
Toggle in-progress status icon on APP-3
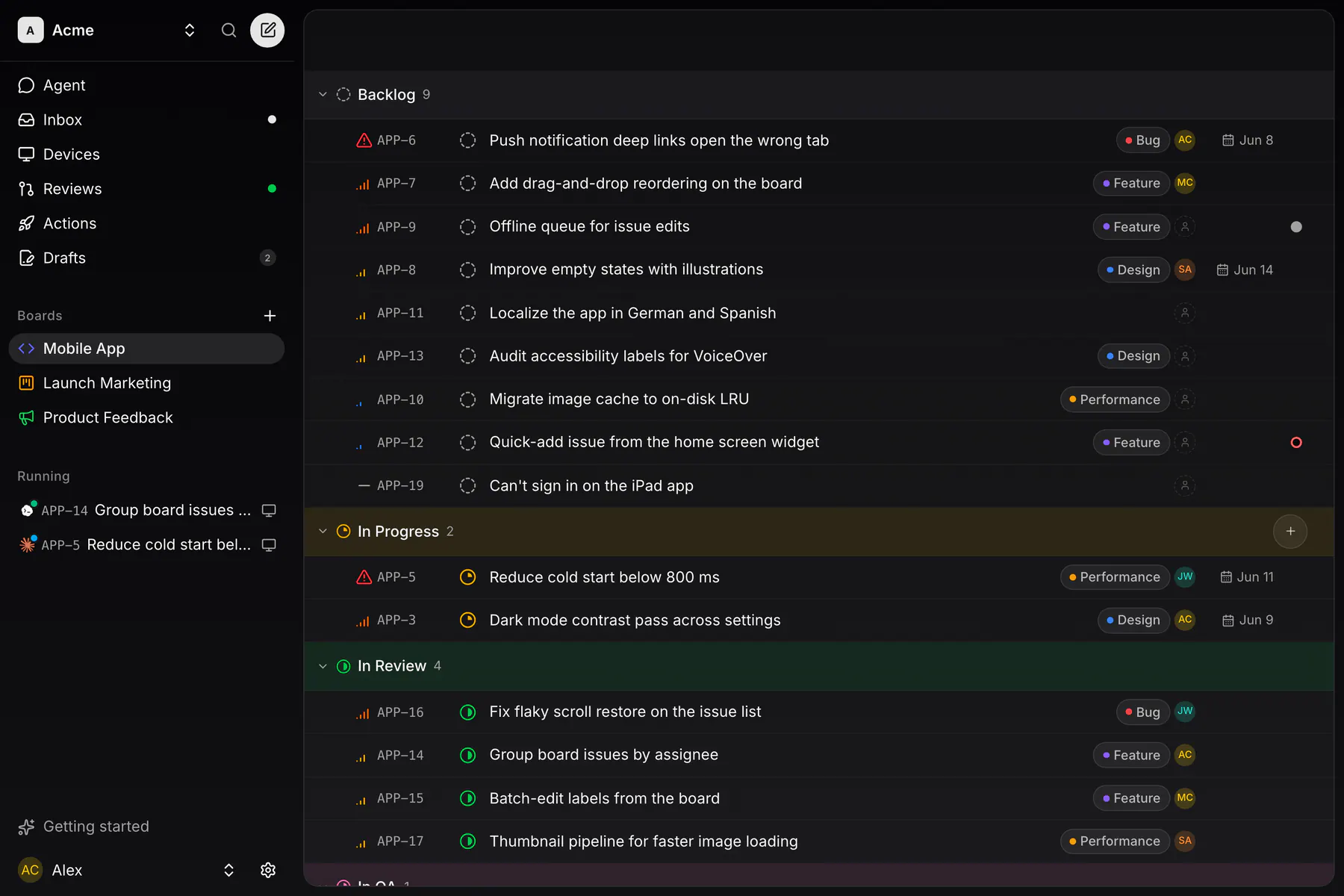tap(467, 620)
